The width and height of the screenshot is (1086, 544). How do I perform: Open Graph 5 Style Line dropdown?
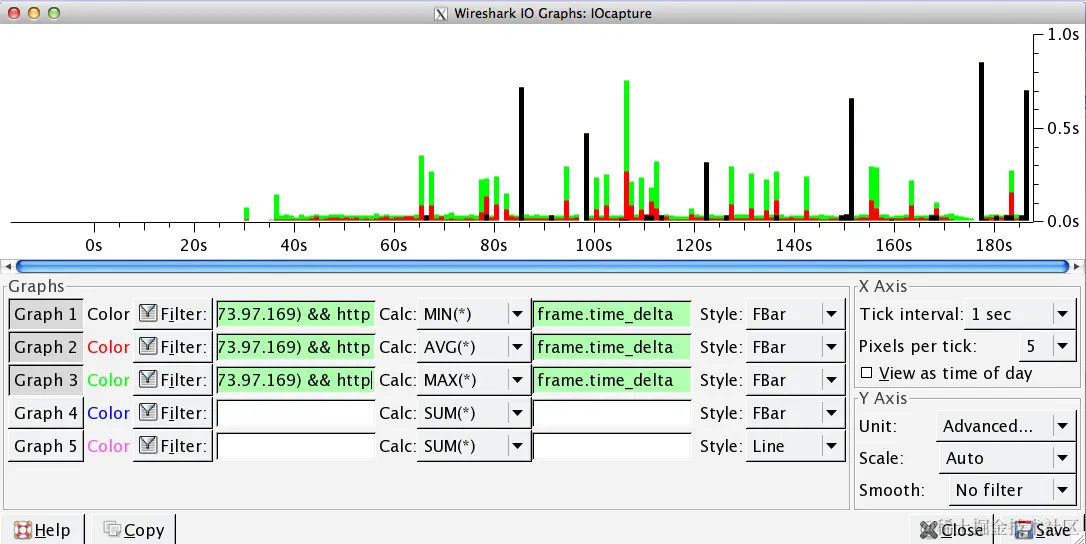click(795, 446)
